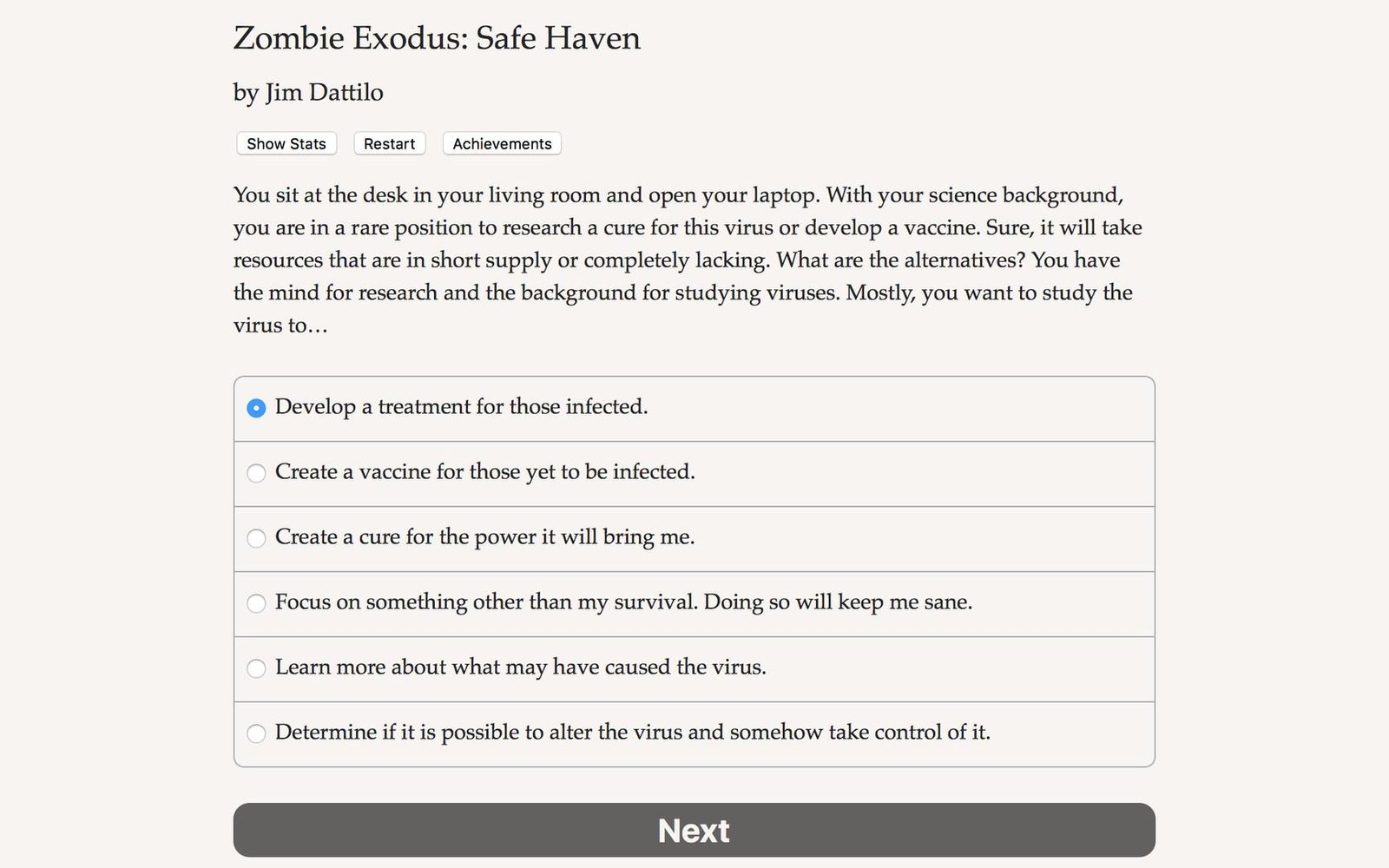
Task: Open the Achievements page
Action: click(x=501, y=143)
